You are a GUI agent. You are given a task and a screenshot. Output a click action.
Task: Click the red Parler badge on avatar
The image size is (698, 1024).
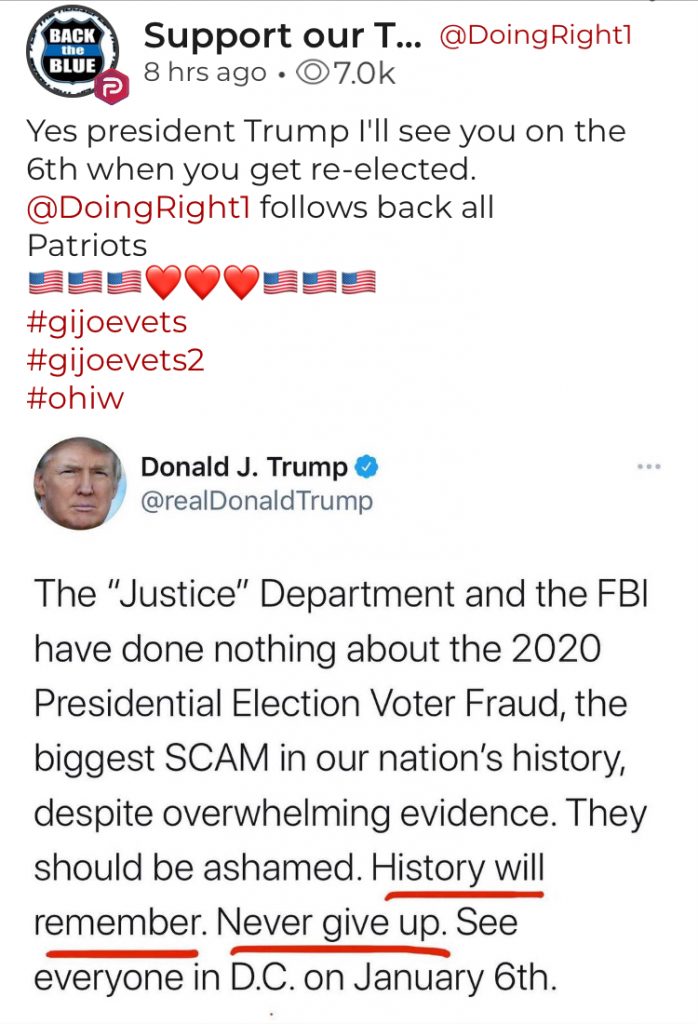point(109,88)
